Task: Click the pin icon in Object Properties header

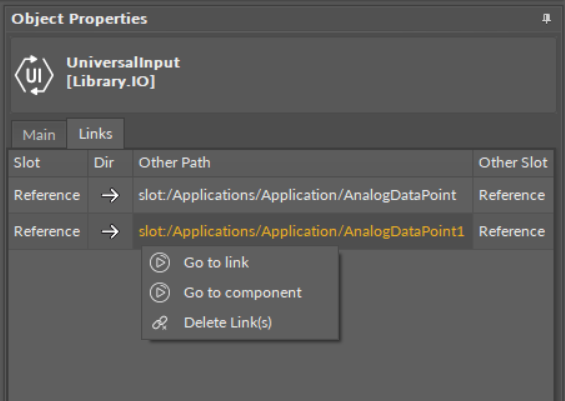Action: [x=546, y=19]
